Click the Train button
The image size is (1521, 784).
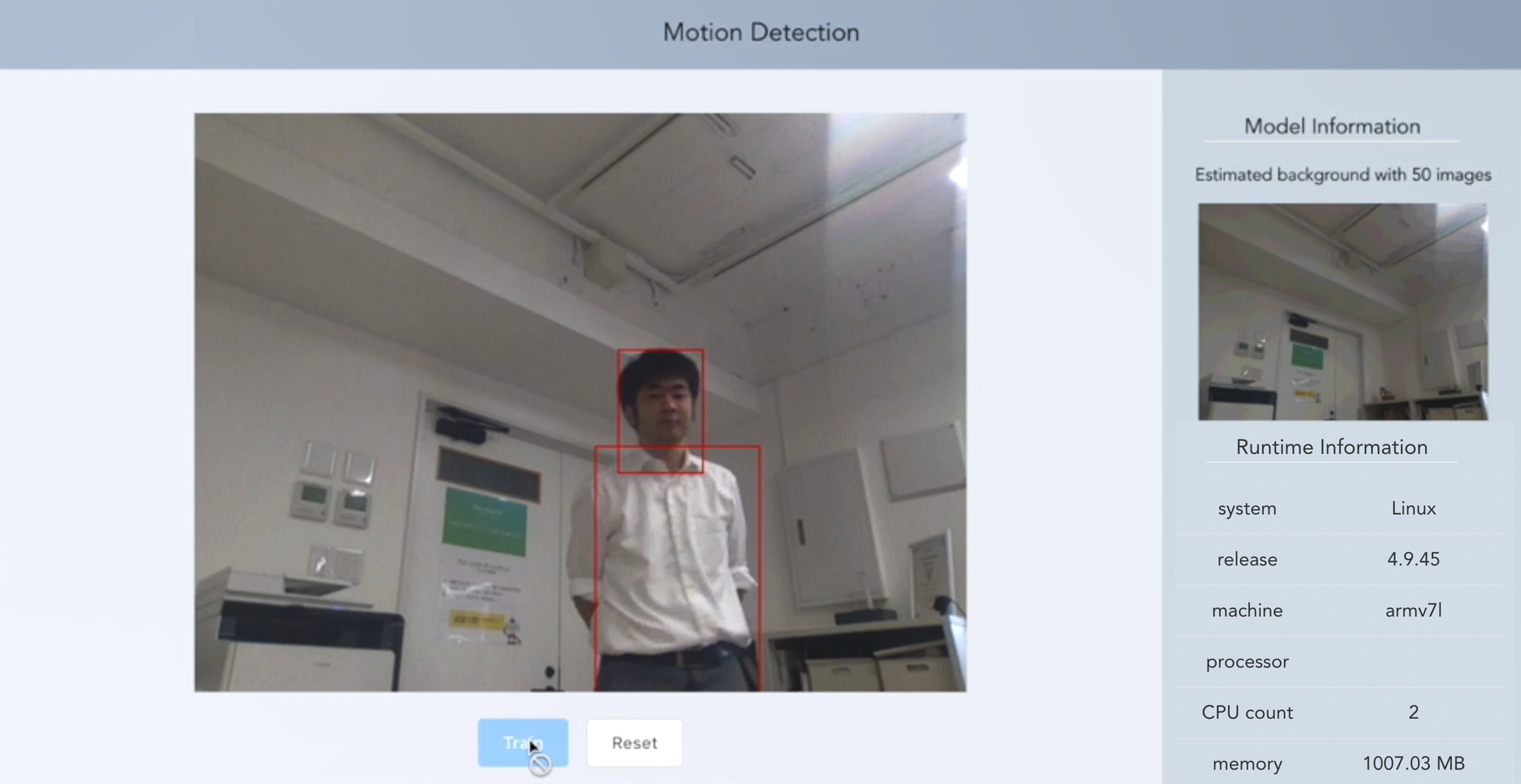coord(523,743)
